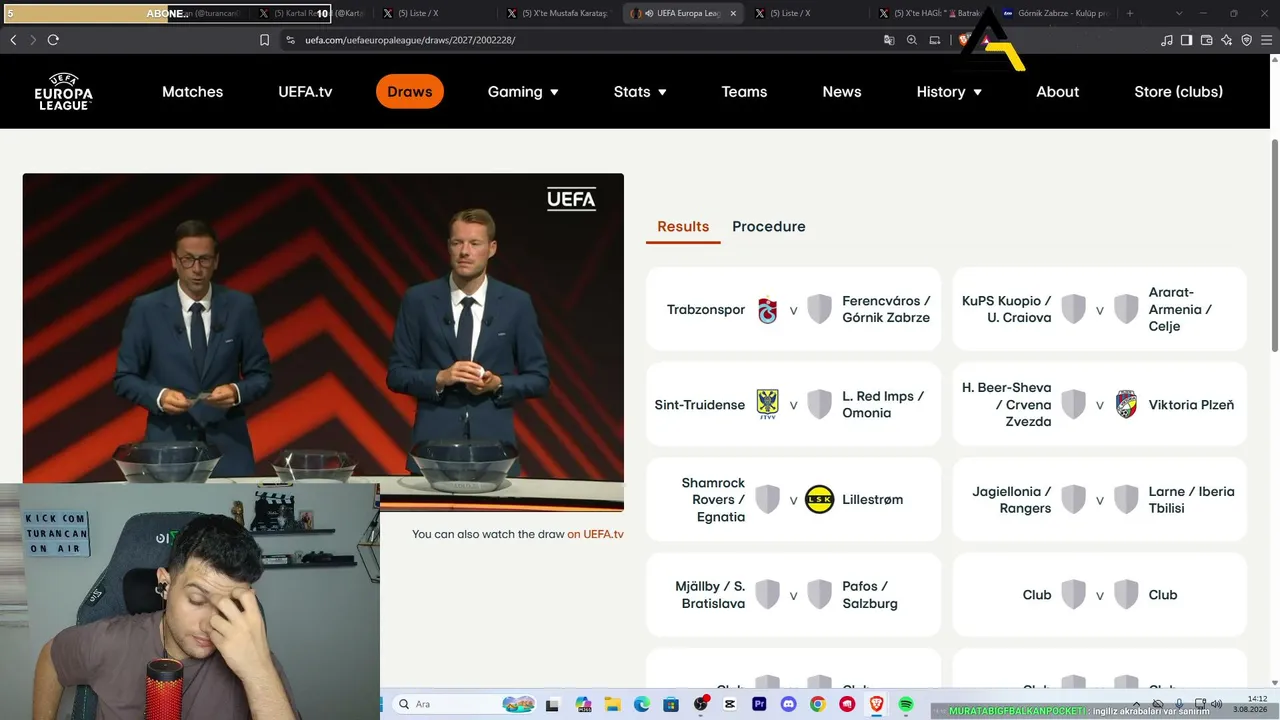Open the tab search dropdown arrow
This screenshot has width=1280, height=720.
tap(1179, 14)
